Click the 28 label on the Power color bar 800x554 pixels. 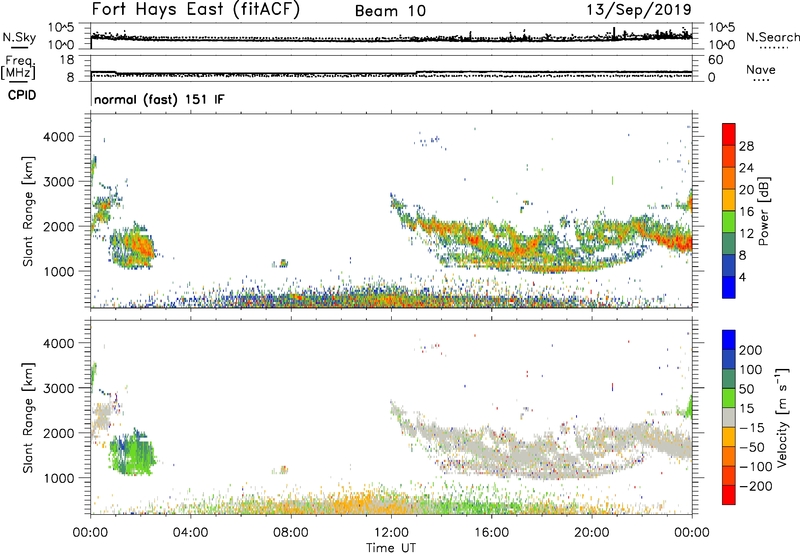coord(746,146)
